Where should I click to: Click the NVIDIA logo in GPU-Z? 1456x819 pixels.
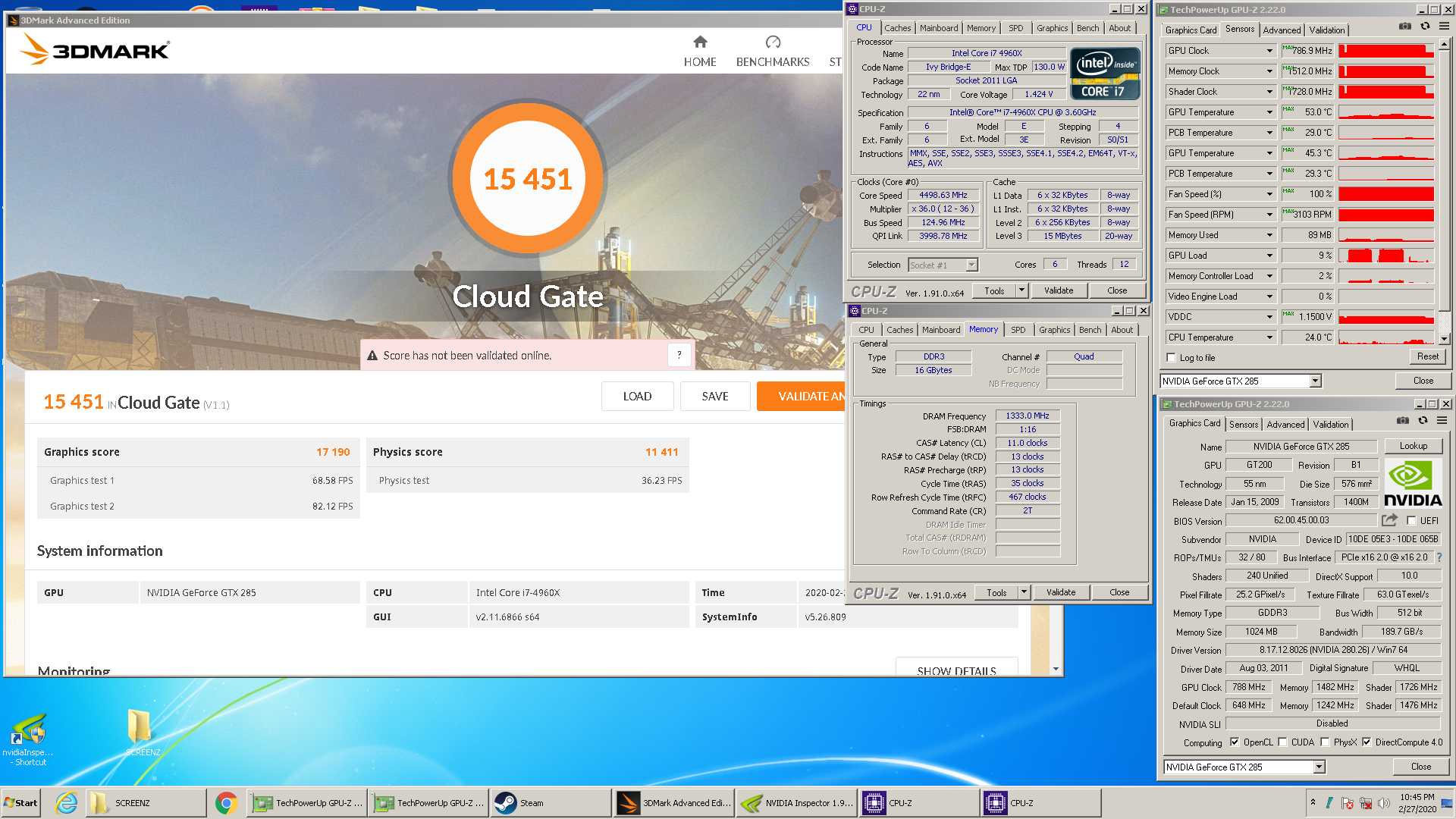(x=1413, y=484)
